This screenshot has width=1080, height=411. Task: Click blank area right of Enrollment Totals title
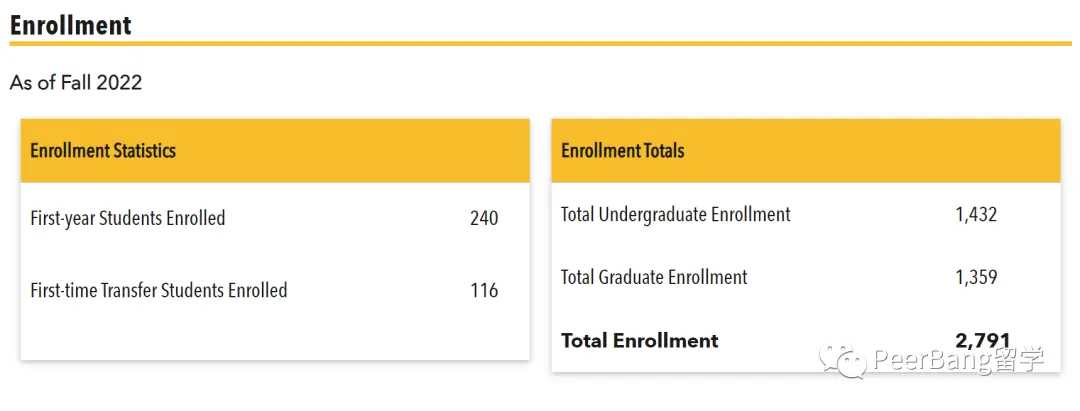pos(870,151)
